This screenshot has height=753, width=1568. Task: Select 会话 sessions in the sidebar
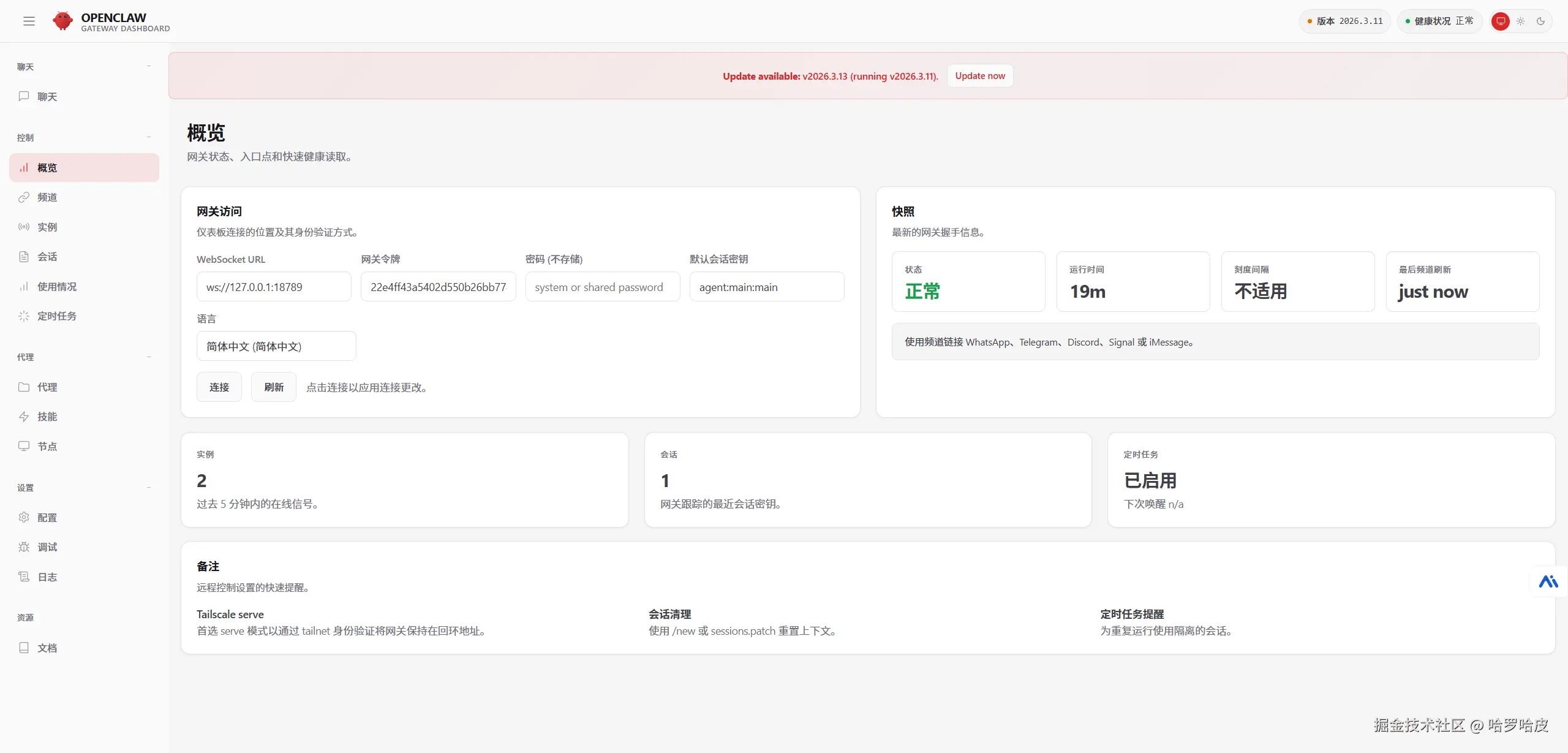click(x=47, y=257)
